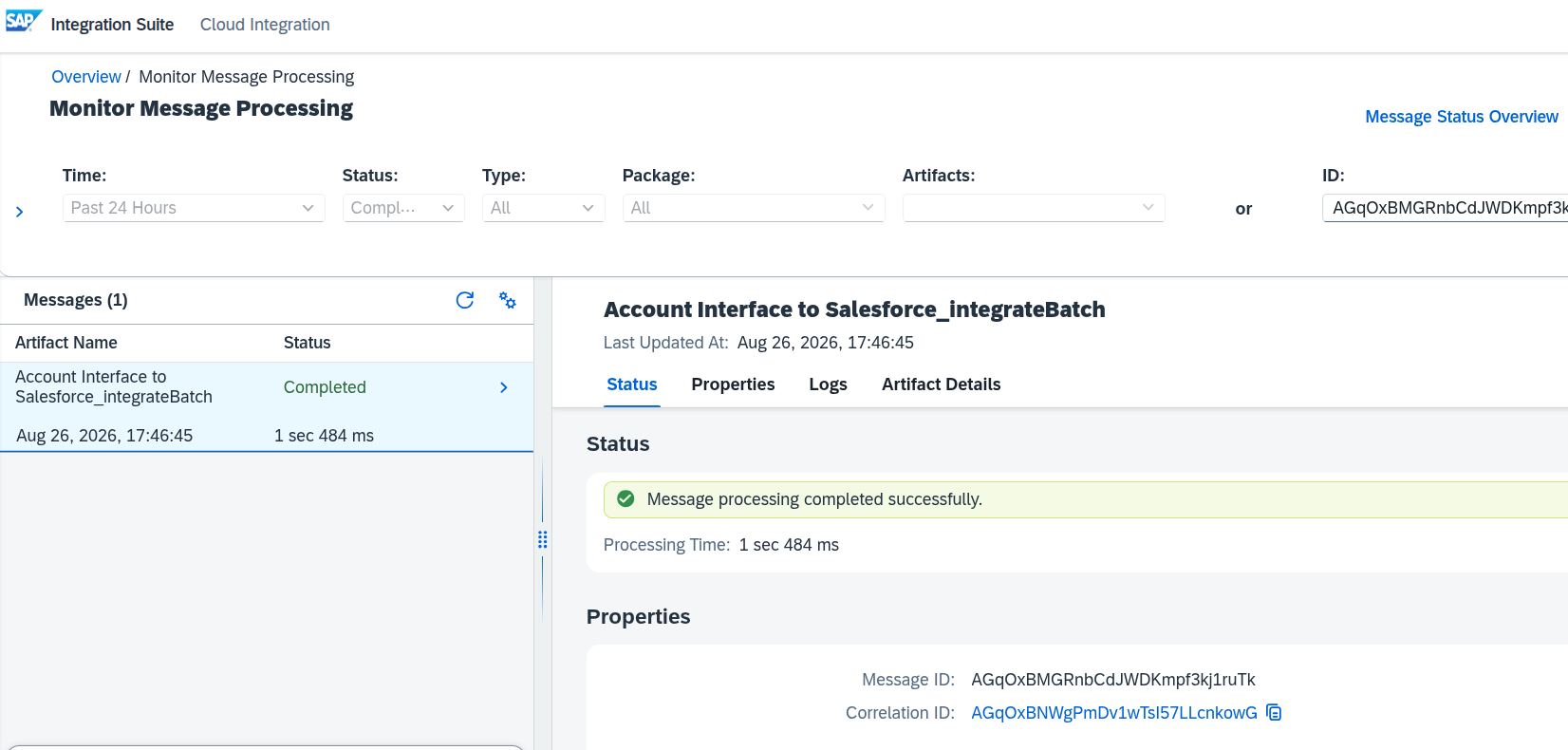Open details arrow for Completed message row

coord(504,387)
